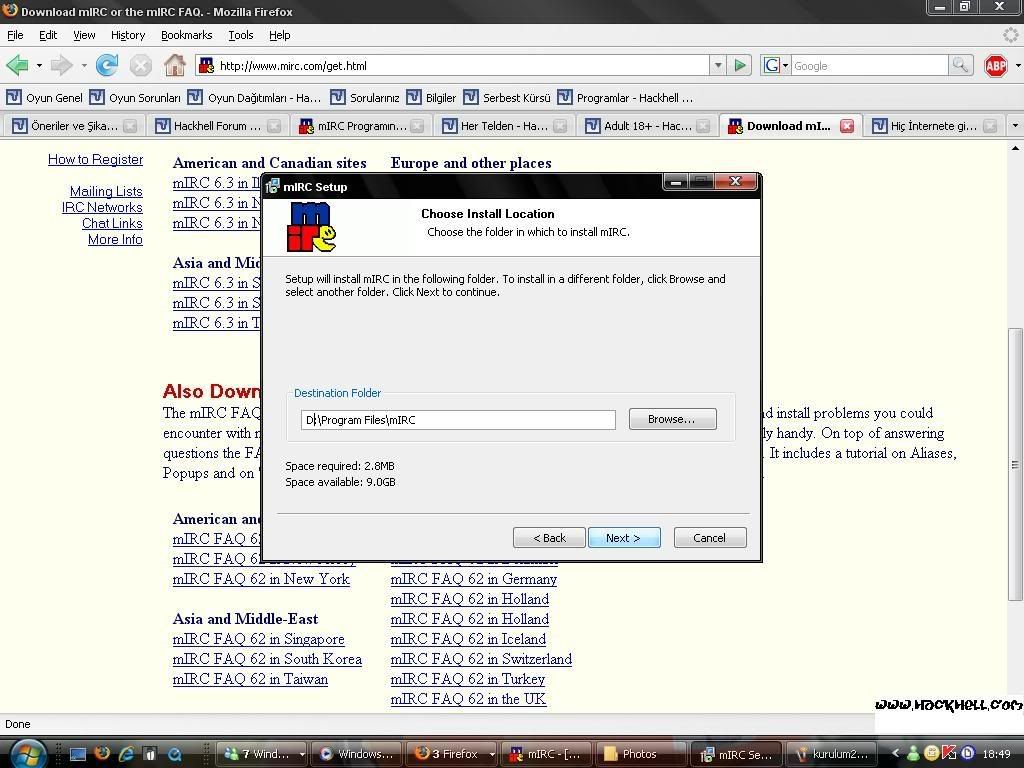Switch to the Öneriler ve Şika... tab
The image size is (1024, 768).
(x=74, y=126)
